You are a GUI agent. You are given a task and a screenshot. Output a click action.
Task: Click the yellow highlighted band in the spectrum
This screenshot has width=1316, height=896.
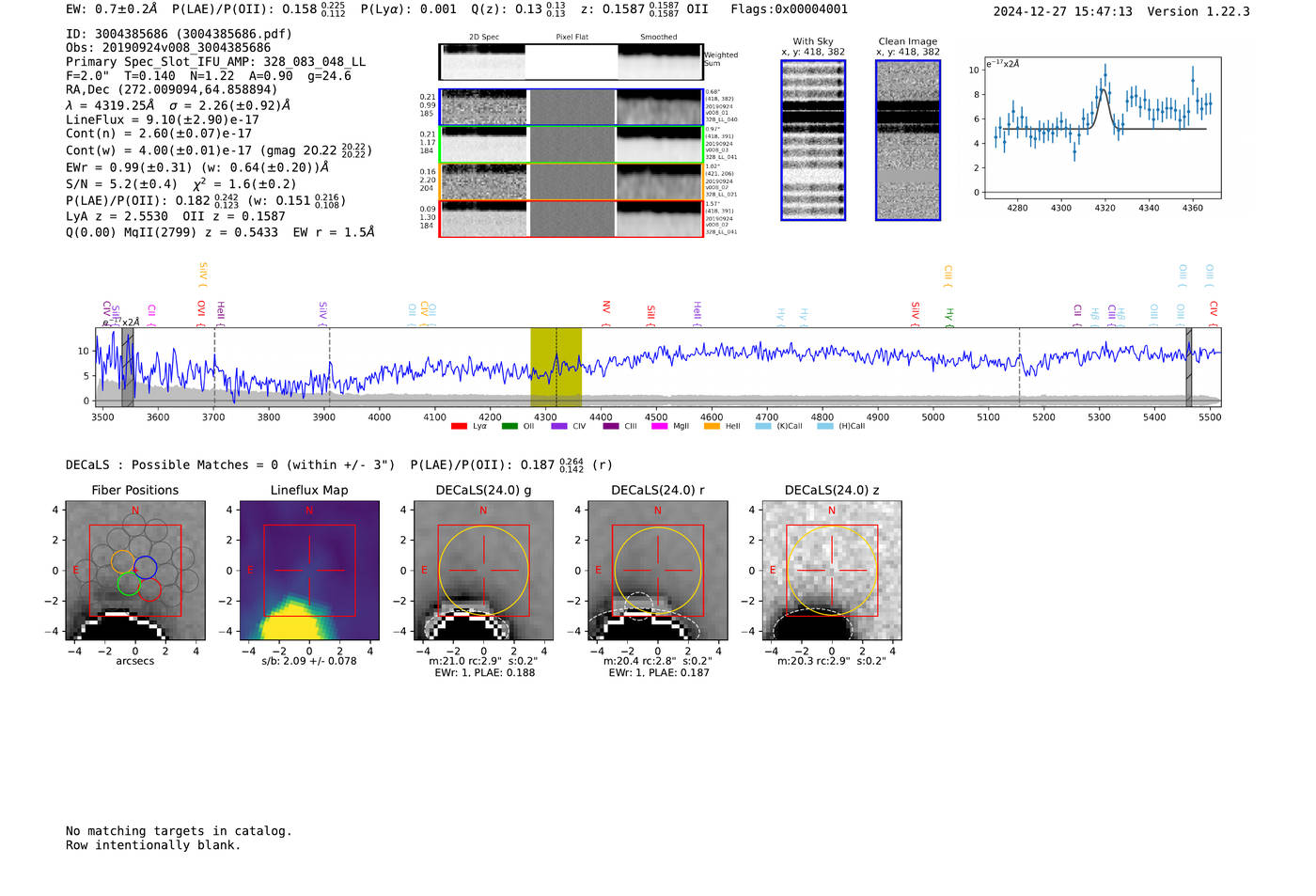coord(556,367)
